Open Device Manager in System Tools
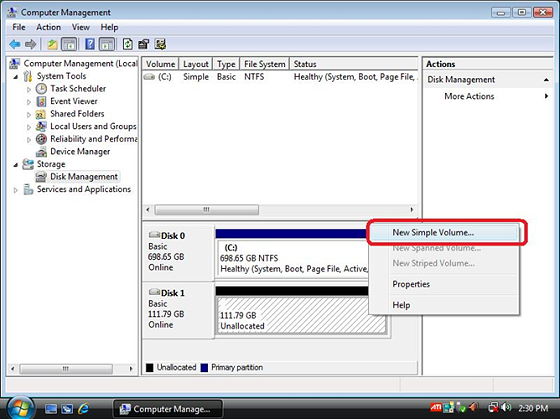Screen dimensions: 560x419 (80, 151)
